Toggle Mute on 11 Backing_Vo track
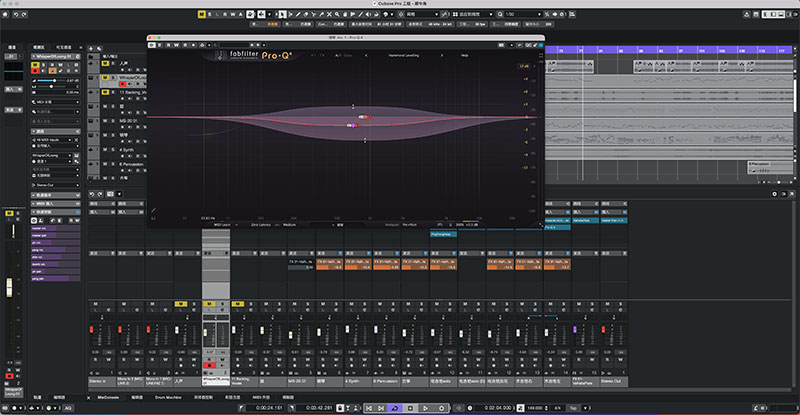 click(x=105, y=92)
